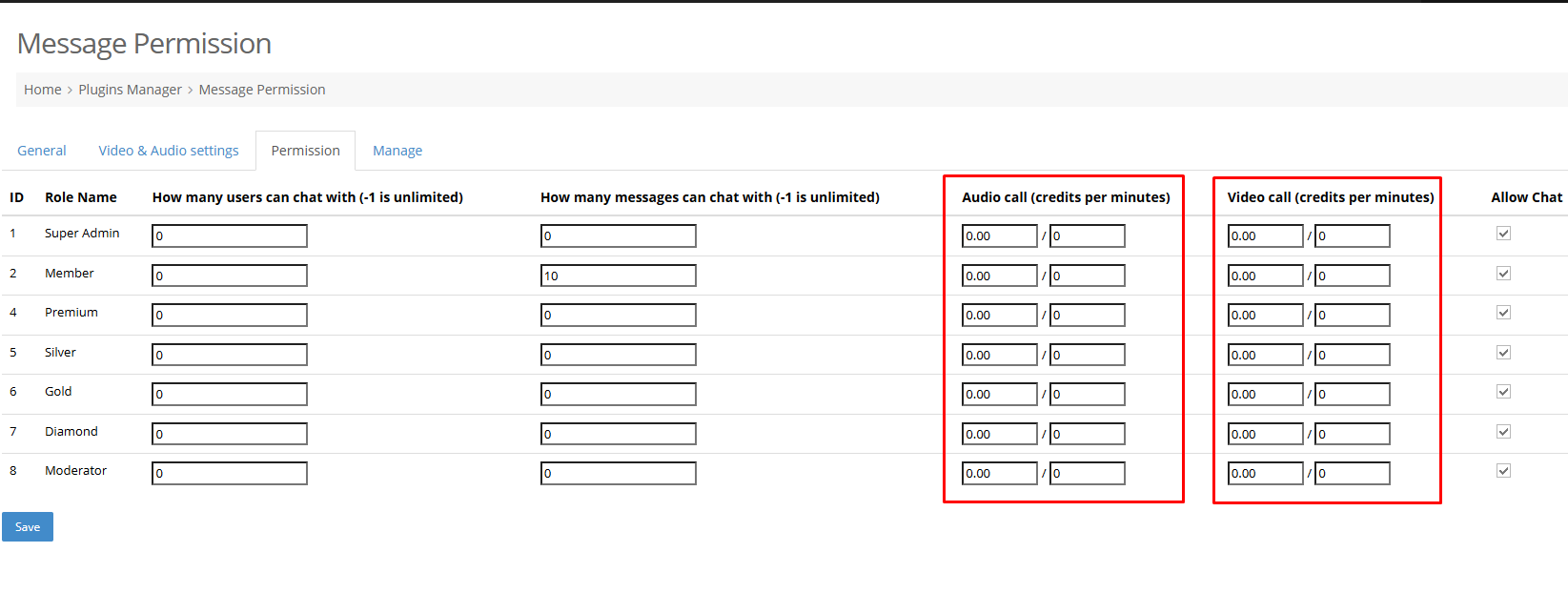Edit Super Admin audio call minutes field
The width and height of the screenshot is (1568, 593).
(x=1088, y=235)
